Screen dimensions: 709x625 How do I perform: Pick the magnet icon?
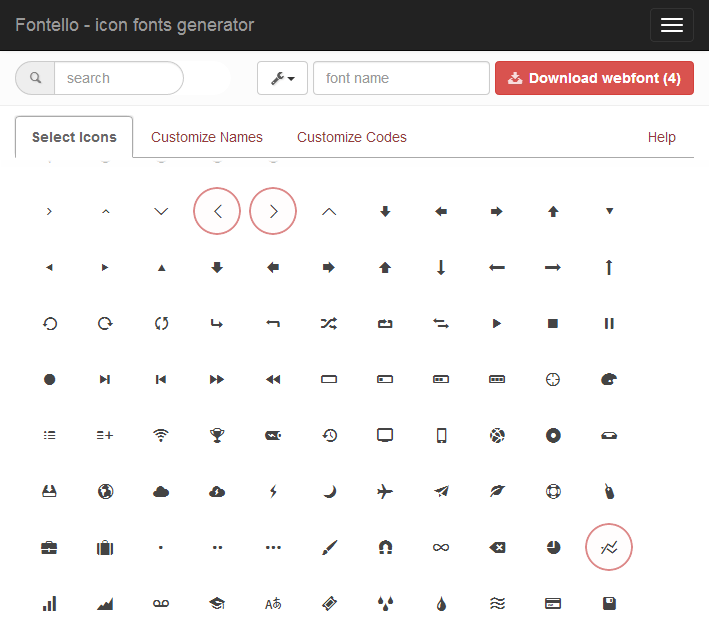tap(385, 547)
